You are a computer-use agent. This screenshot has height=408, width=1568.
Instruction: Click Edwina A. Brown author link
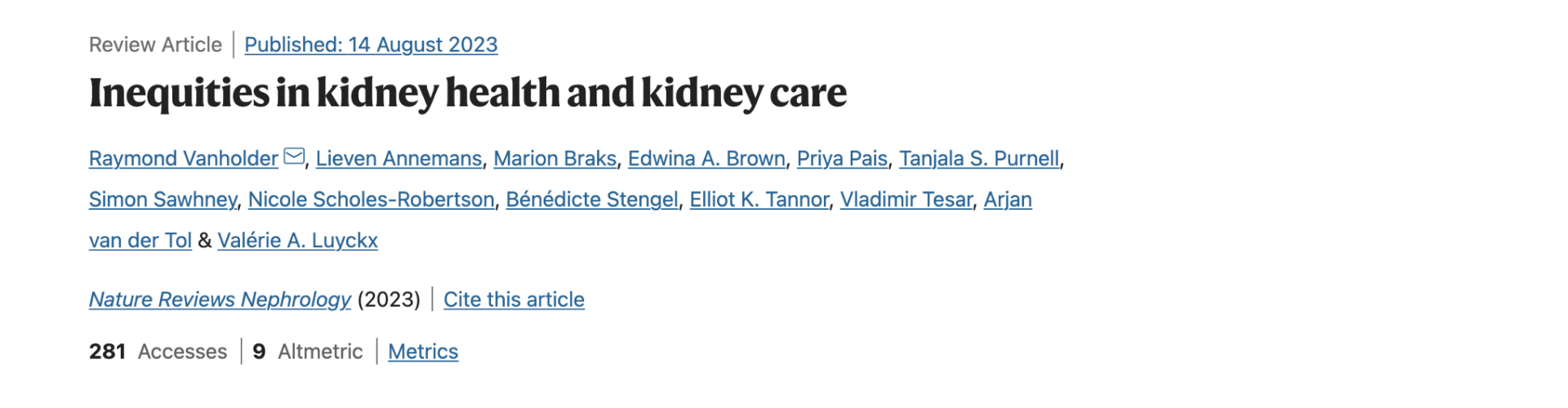(x=706, y=158)
